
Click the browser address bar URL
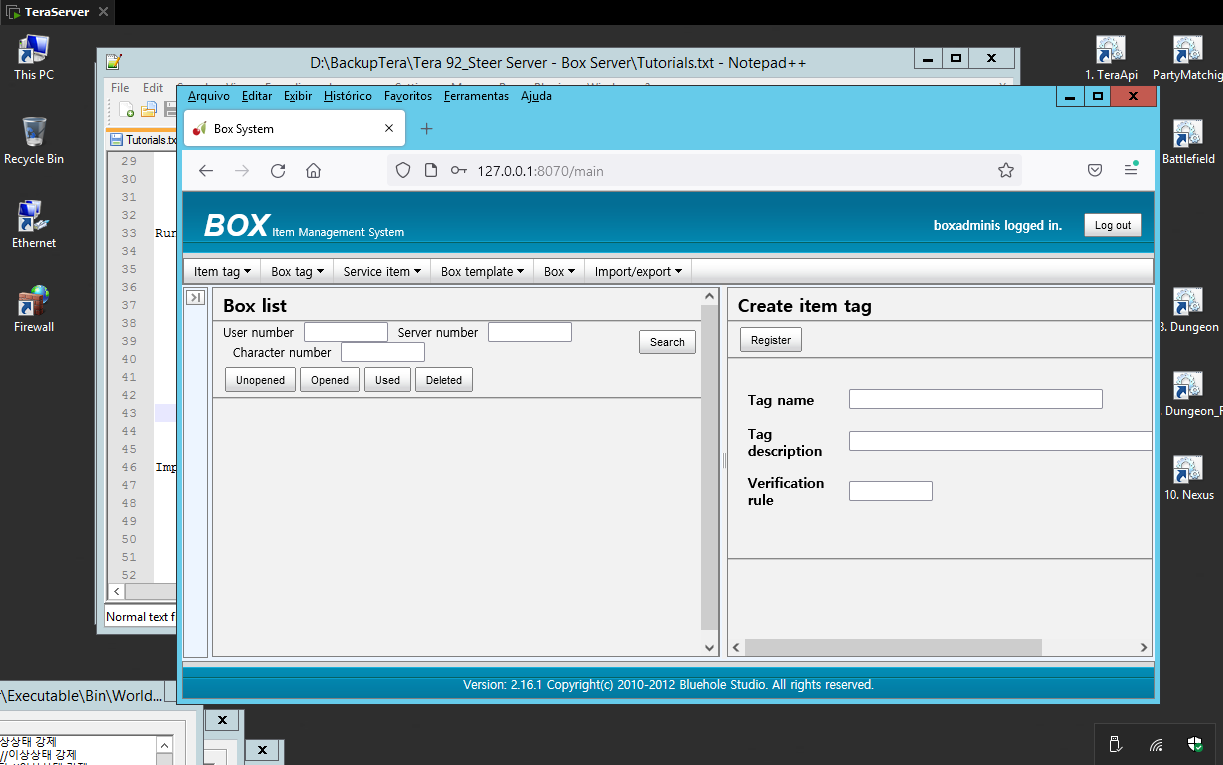(540, 171)
